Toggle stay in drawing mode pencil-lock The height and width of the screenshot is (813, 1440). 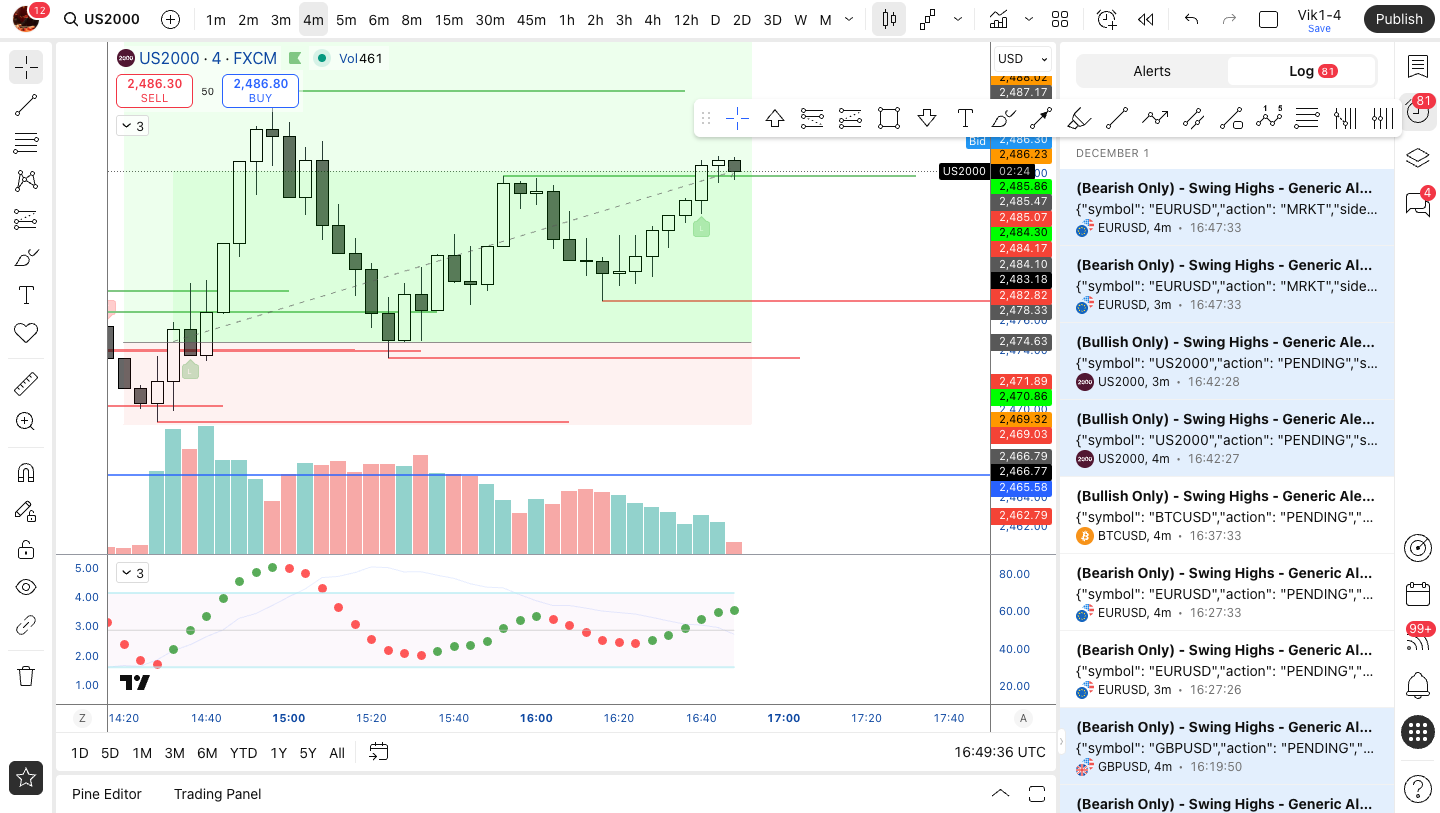[26, 511]
